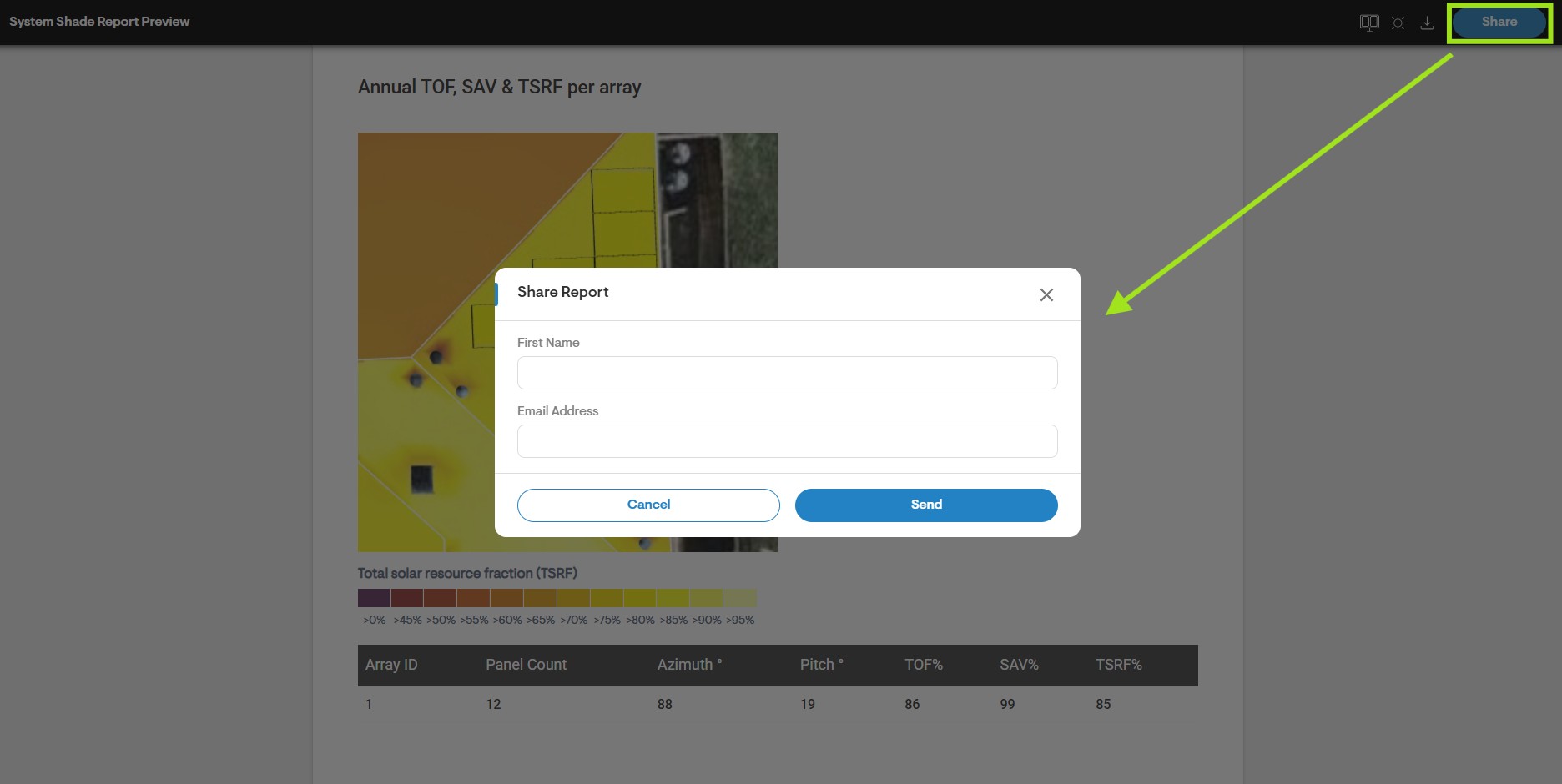The image size is (1562, 784).
Task: Select the dark purple >0% legend swatch
Action: coord(374,598)
